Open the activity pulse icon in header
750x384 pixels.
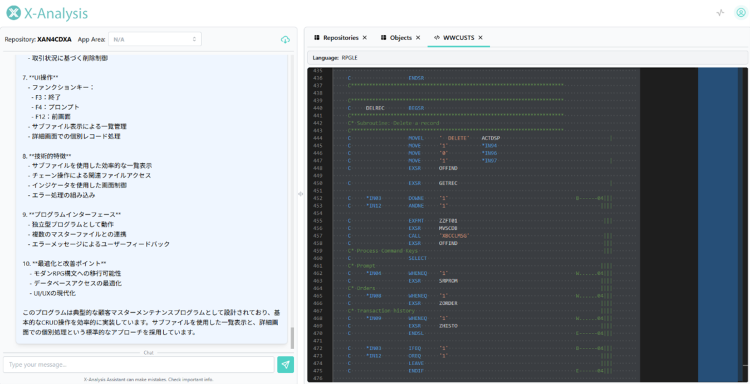click(720, 13)
